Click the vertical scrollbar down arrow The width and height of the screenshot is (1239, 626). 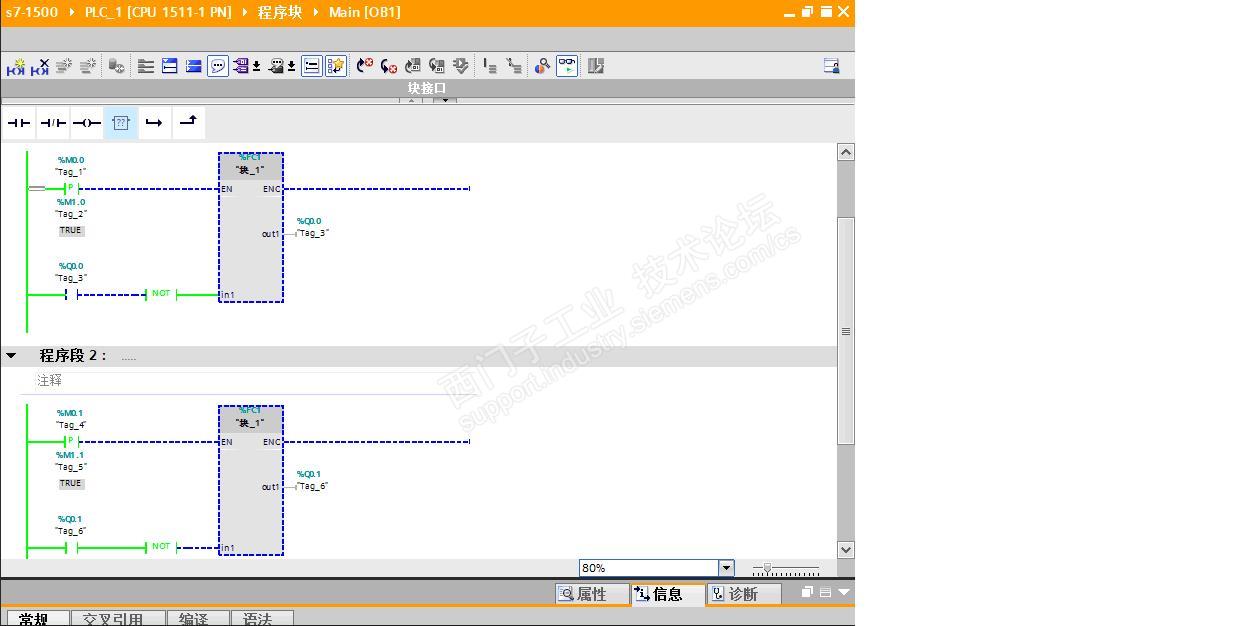(845, 549)
